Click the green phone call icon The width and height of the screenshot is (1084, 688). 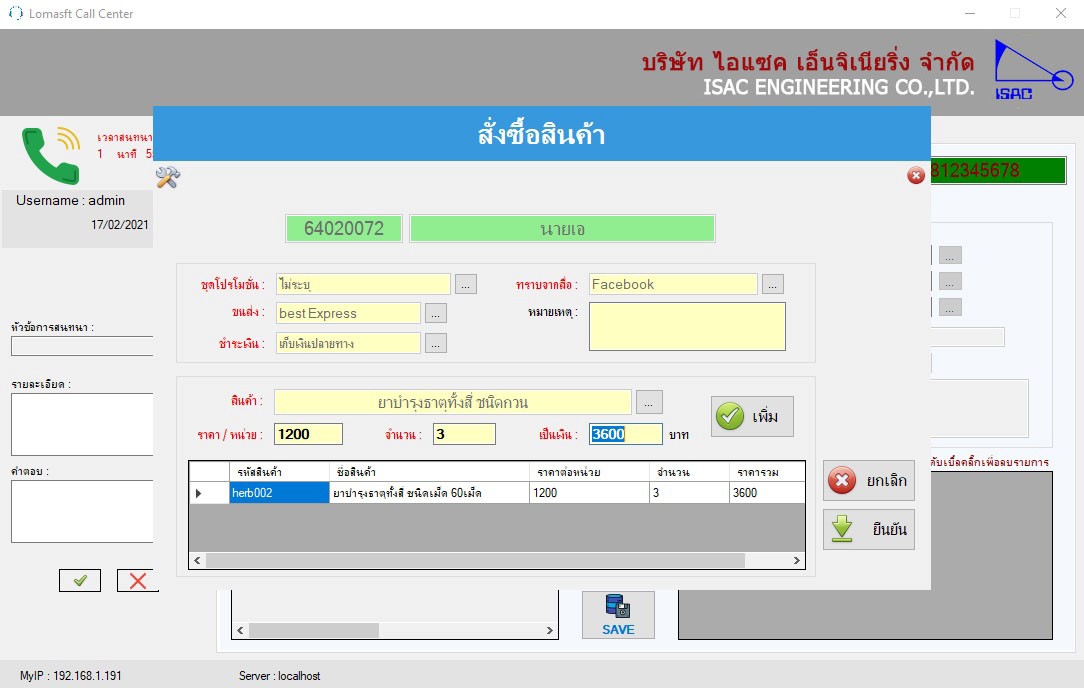[50, 154]
